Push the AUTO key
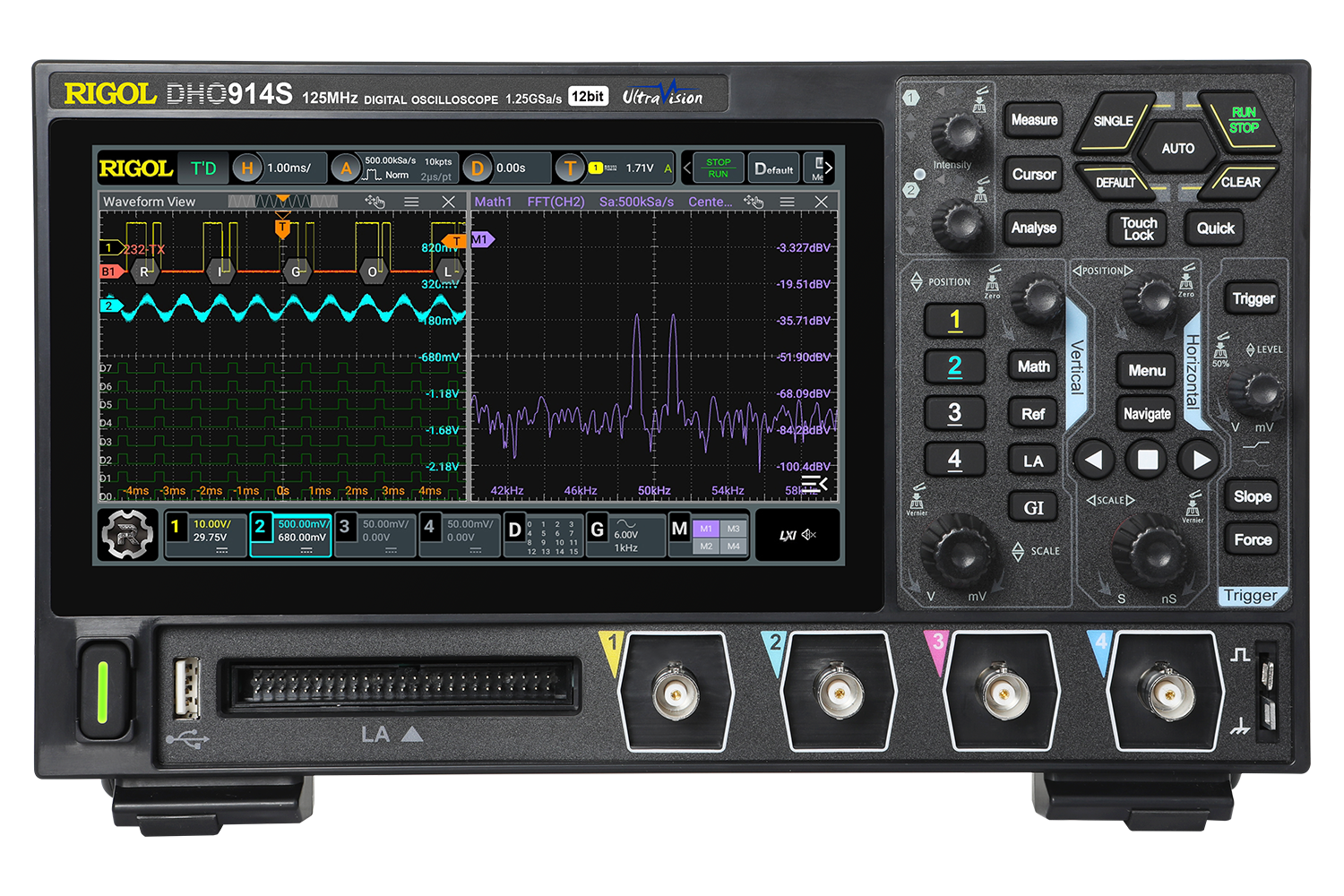This screenshot has height=896, width=1344. point(1177,149)
